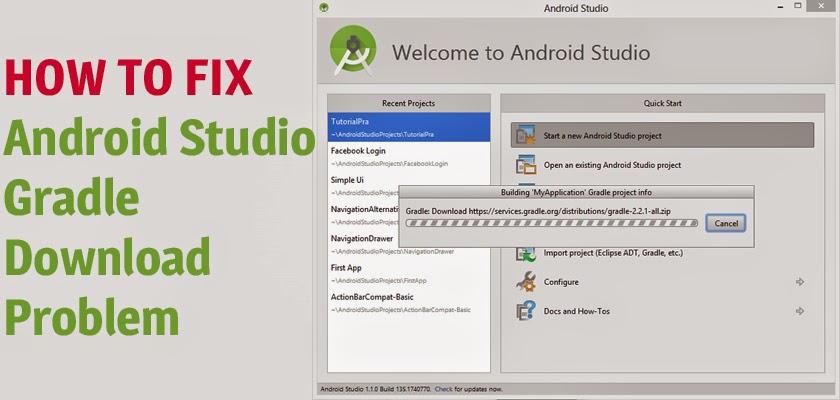Screen dimensions: 840x400
Task: Open the ActionBarCompat-Basic recent project
Action: click(409, 303)
